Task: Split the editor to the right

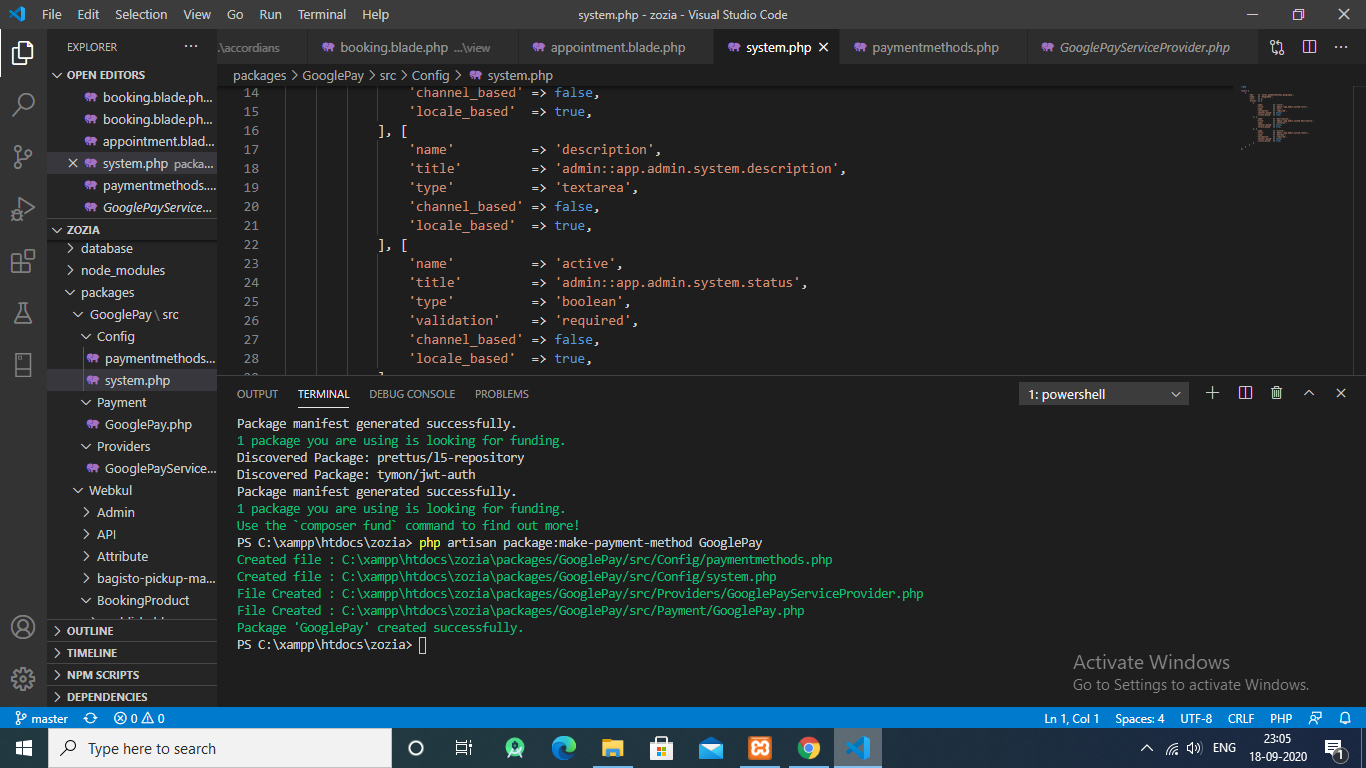Action: pos(1309,47)
